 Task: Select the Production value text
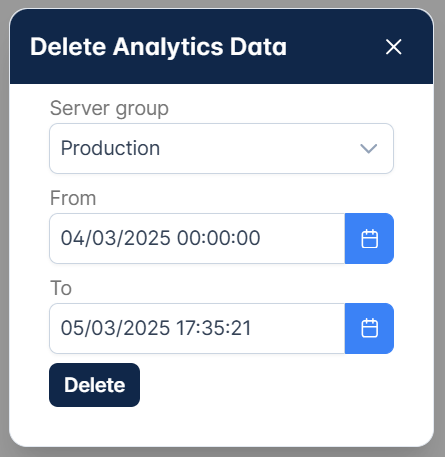point(110,148)
